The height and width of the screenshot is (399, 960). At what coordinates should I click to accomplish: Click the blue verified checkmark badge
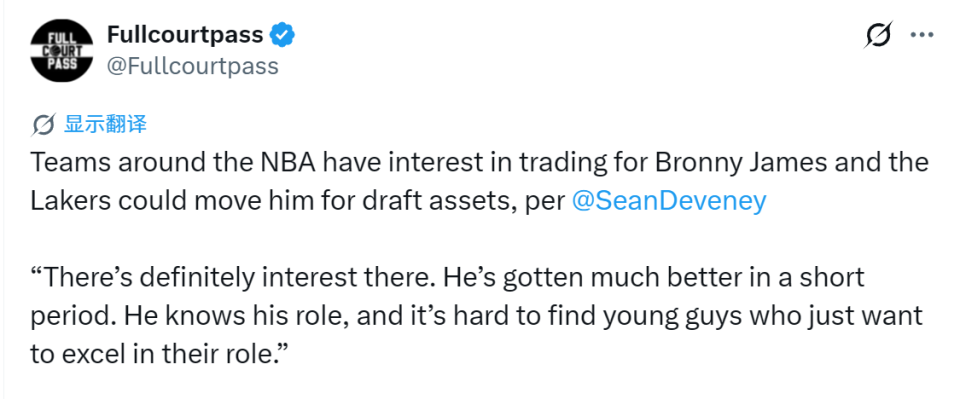[x=283, y=35]
